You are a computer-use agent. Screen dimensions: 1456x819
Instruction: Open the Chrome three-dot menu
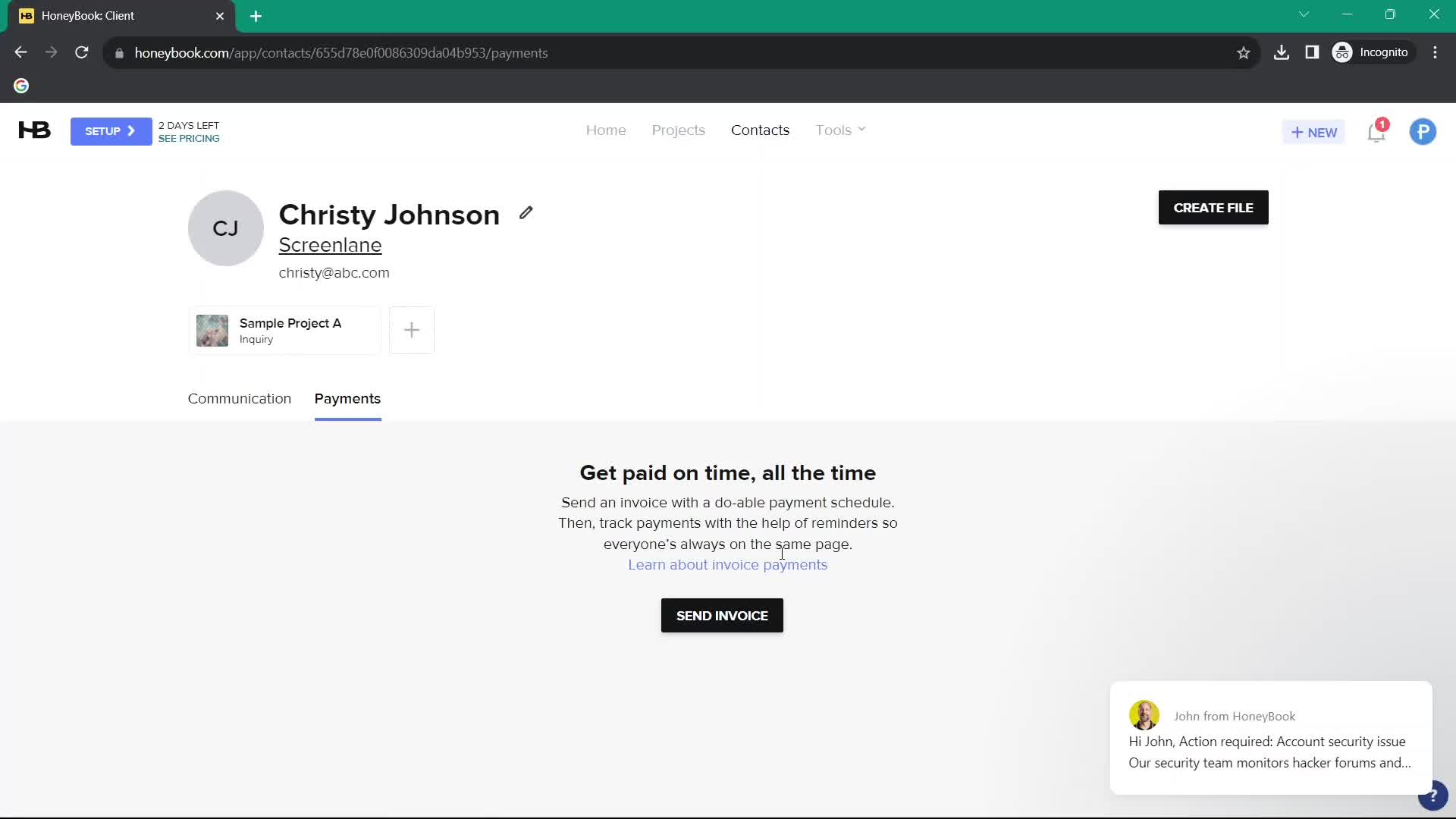(1436, 52)
